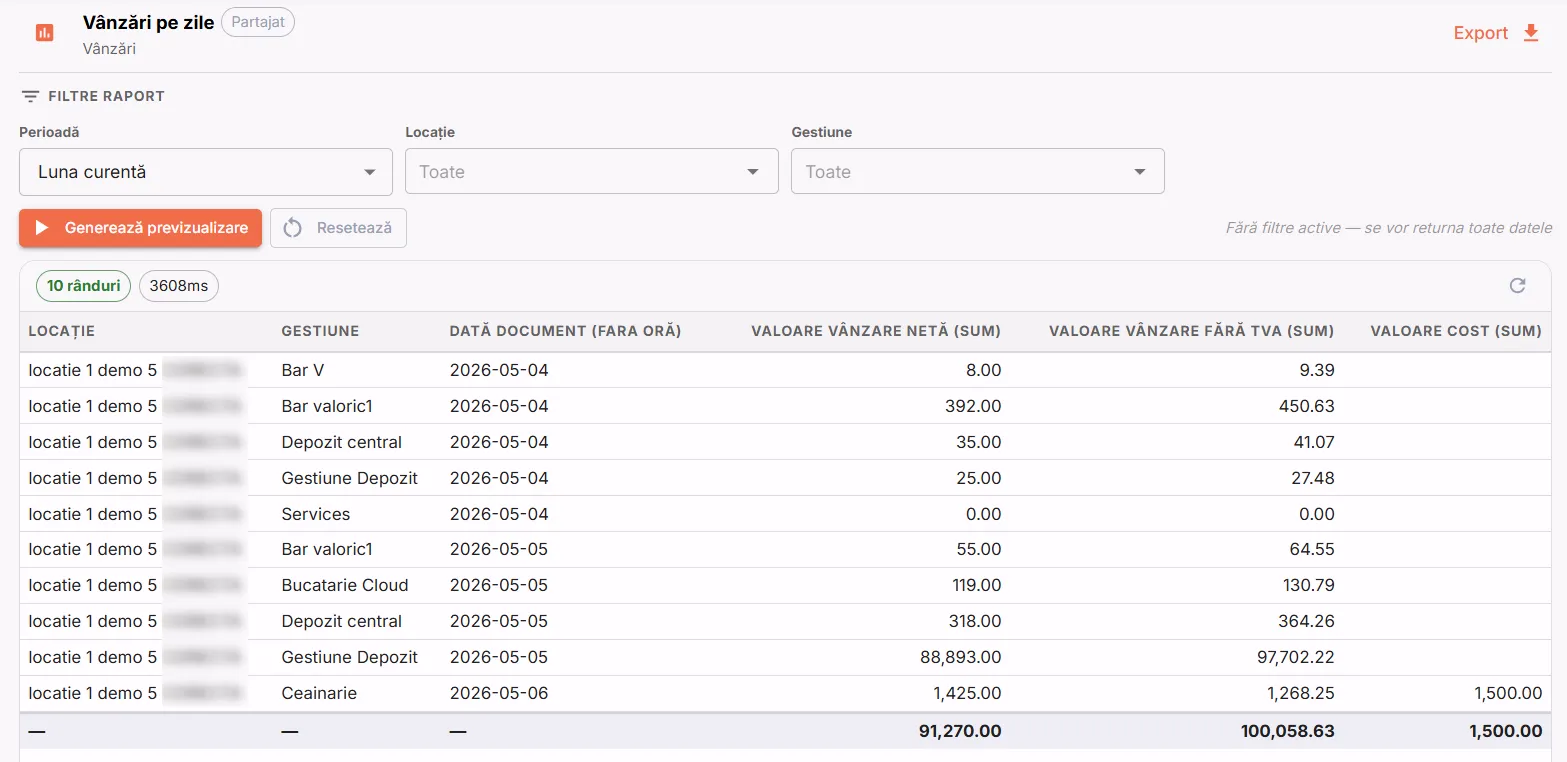Click the 3608ms timing chip

coord(179,286)
